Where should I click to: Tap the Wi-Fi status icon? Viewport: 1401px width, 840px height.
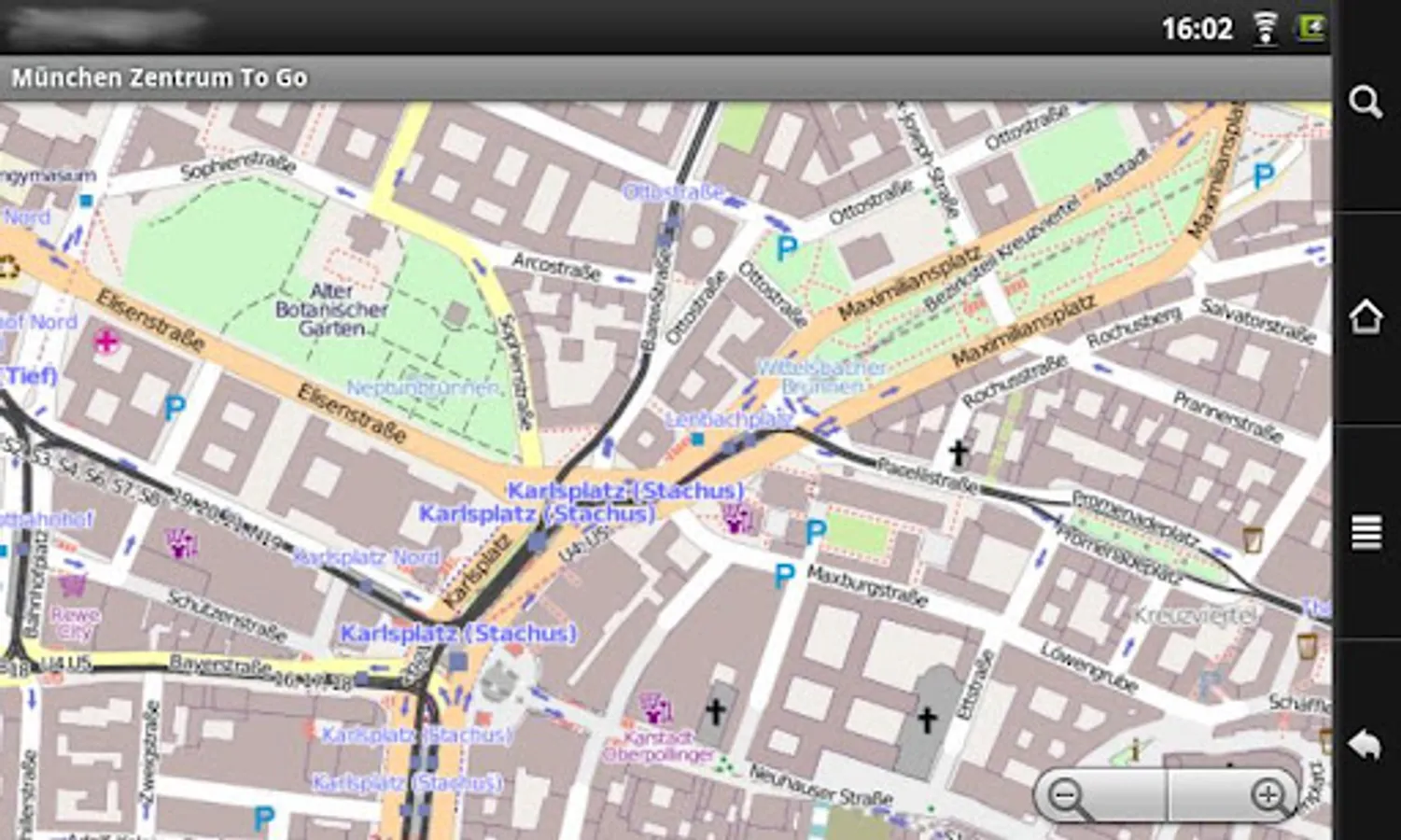1265,28
